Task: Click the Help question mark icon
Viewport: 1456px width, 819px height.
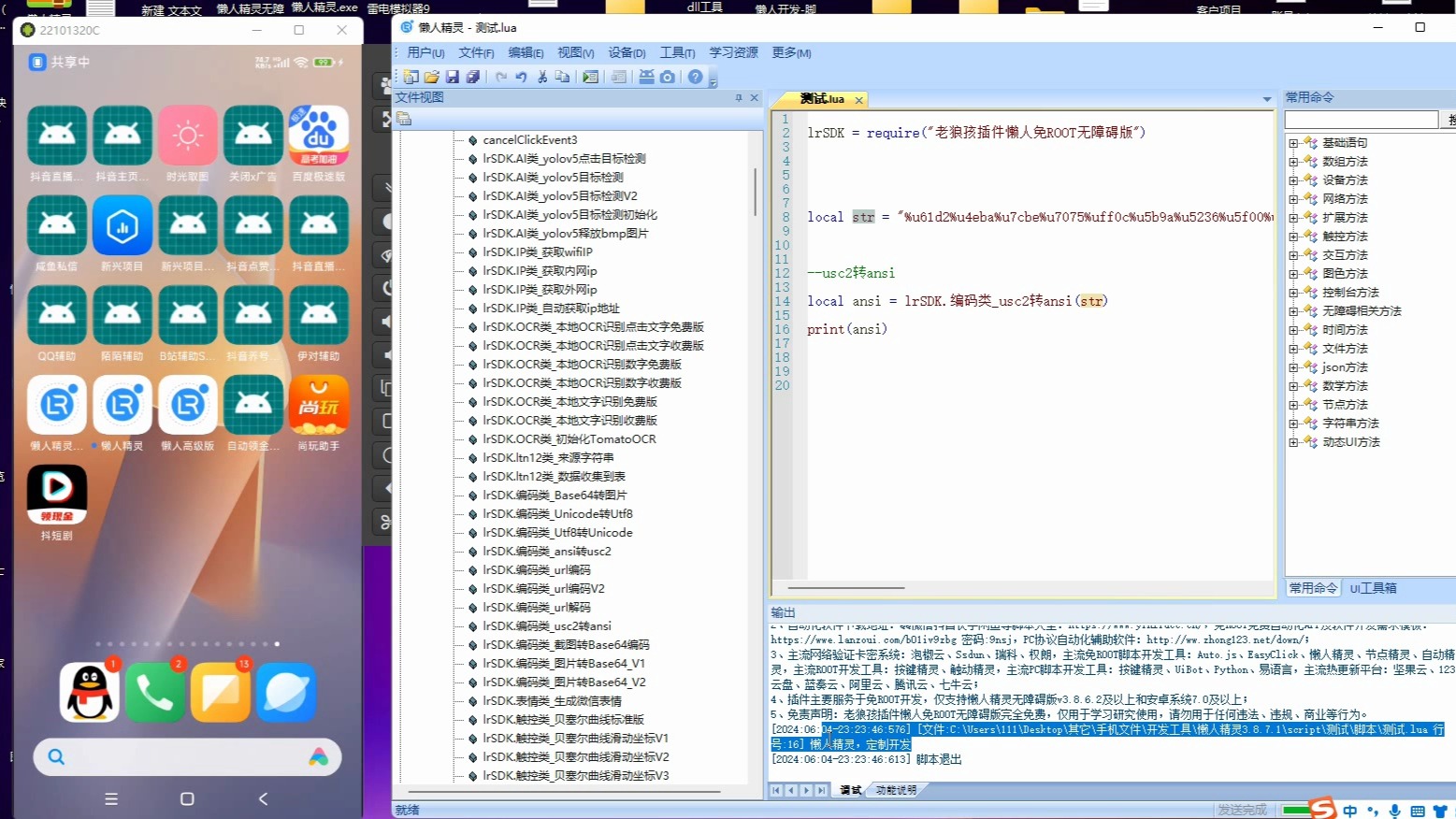Action: click(695, 77)
